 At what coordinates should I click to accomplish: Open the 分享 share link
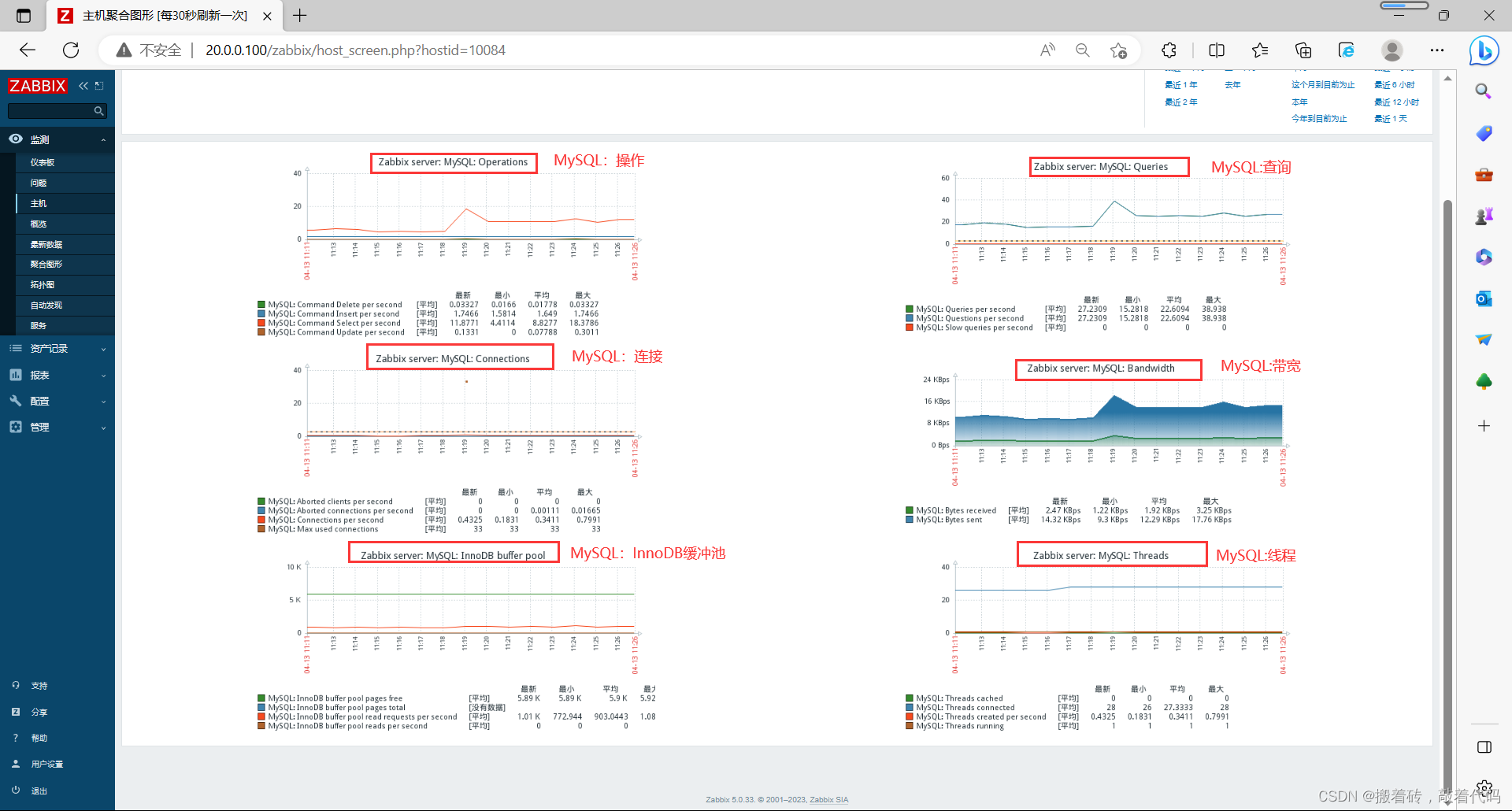[39, 712]
